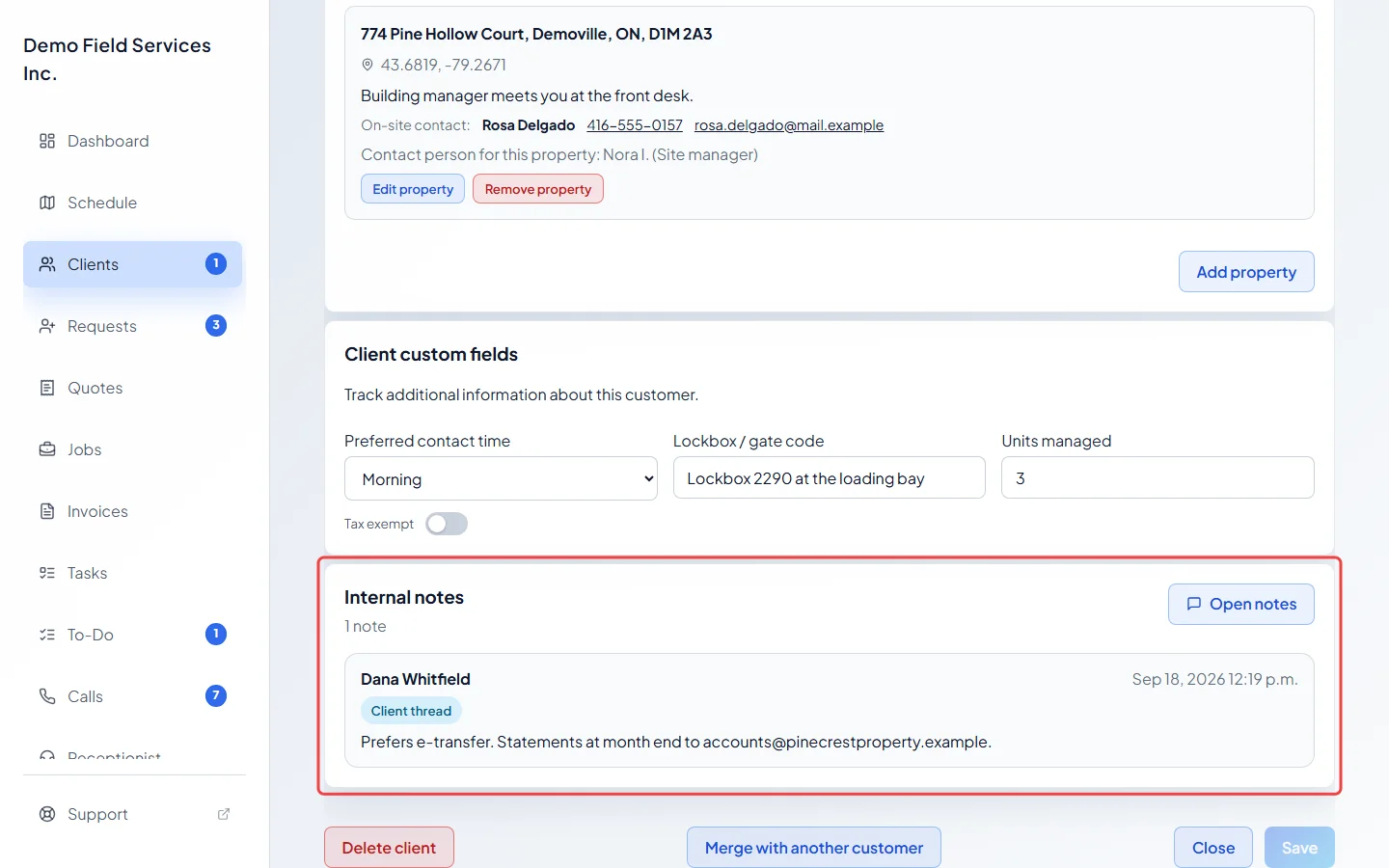Viewport: 1389px width, 868px height.
Task: Call Rosa Delgado's phone number link
Action: (635, 125)
